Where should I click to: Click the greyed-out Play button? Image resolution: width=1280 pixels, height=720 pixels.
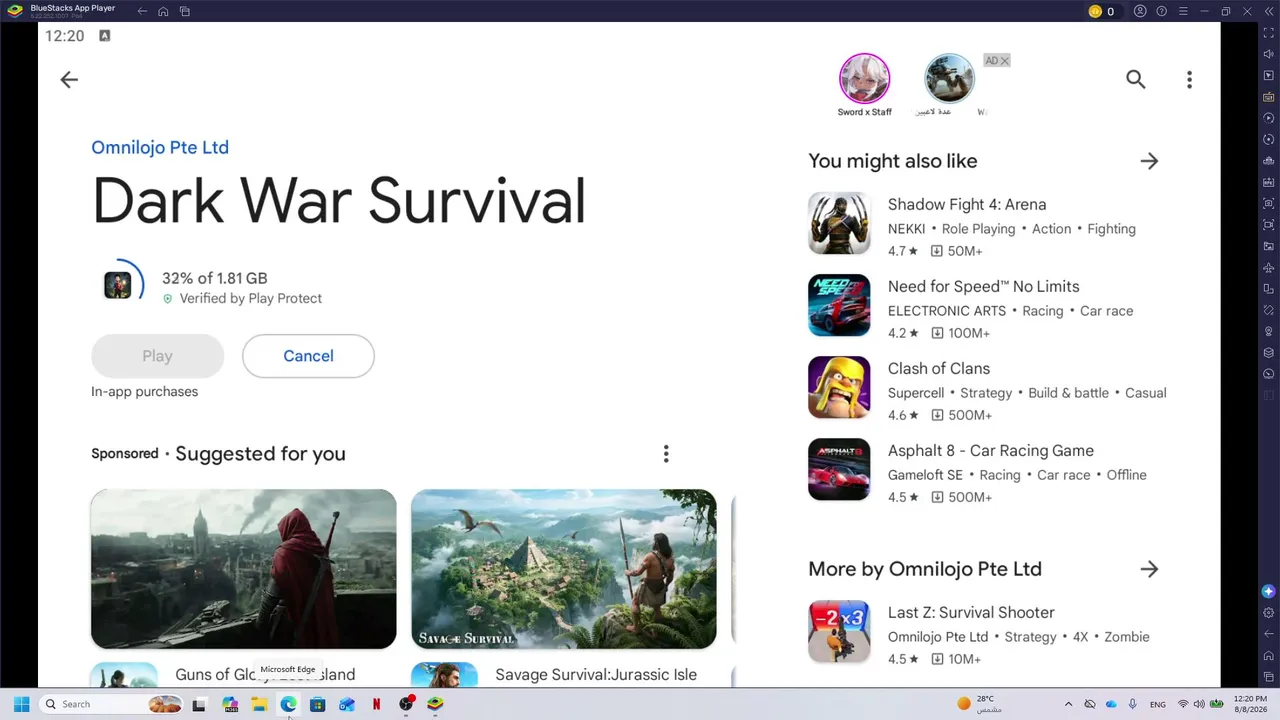(157, 356)
